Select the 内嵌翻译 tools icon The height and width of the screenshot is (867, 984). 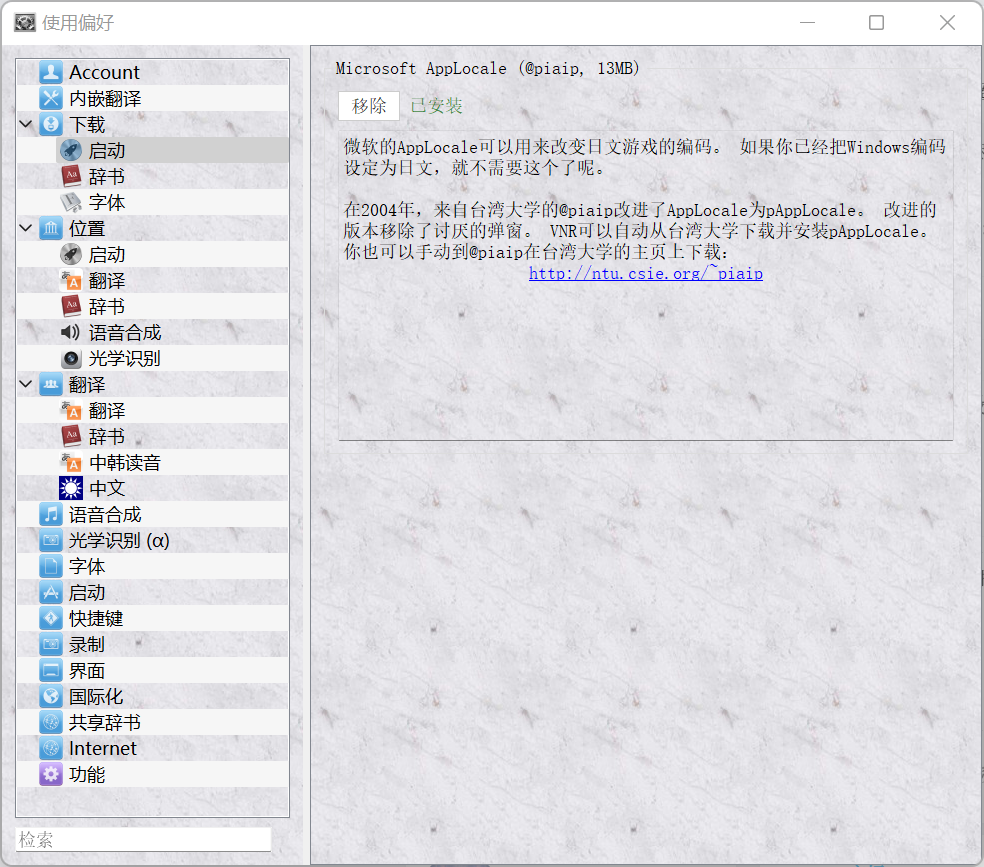coord(50,98)
